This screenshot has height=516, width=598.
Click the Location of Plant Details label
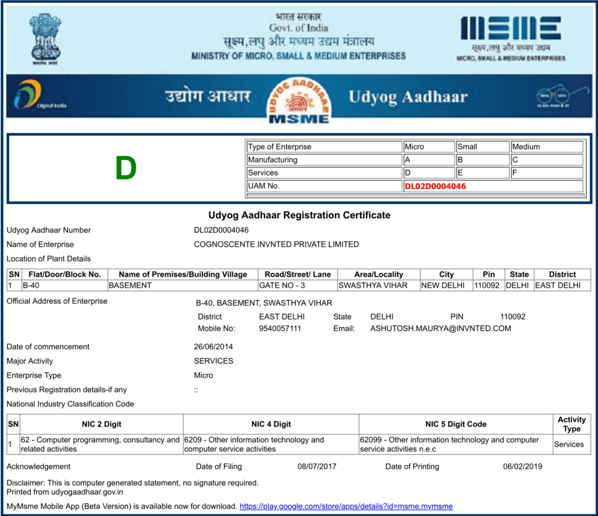pos(48,259)
